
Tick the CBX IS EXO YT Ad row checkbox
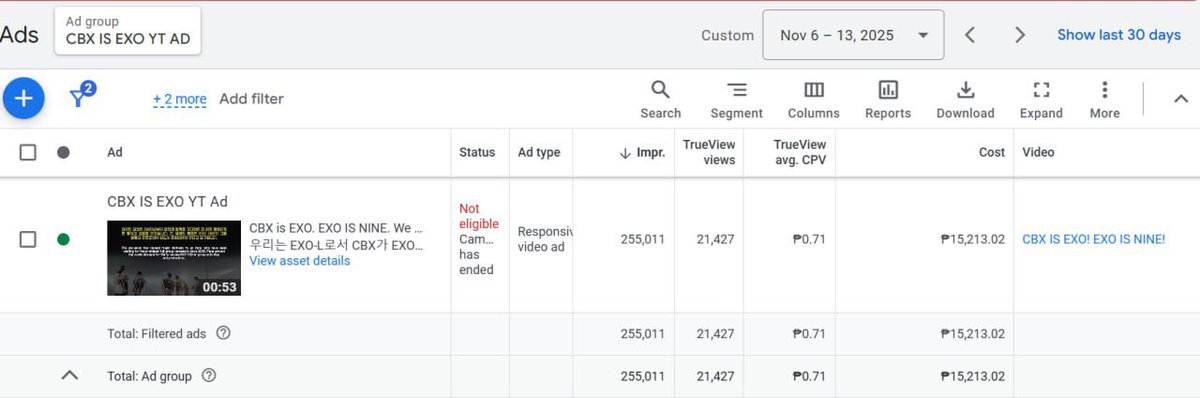coord(28,239)
